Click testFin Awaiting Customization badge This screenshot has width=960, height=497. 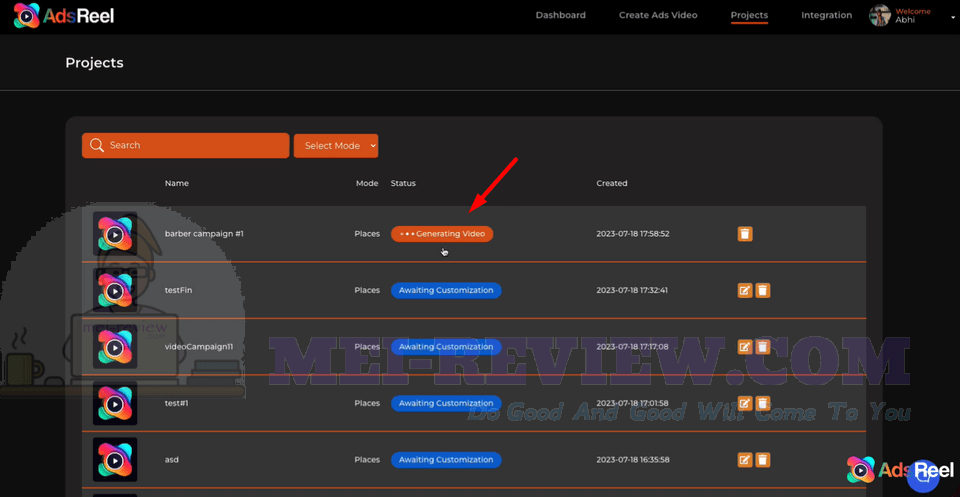pos(446,290)
